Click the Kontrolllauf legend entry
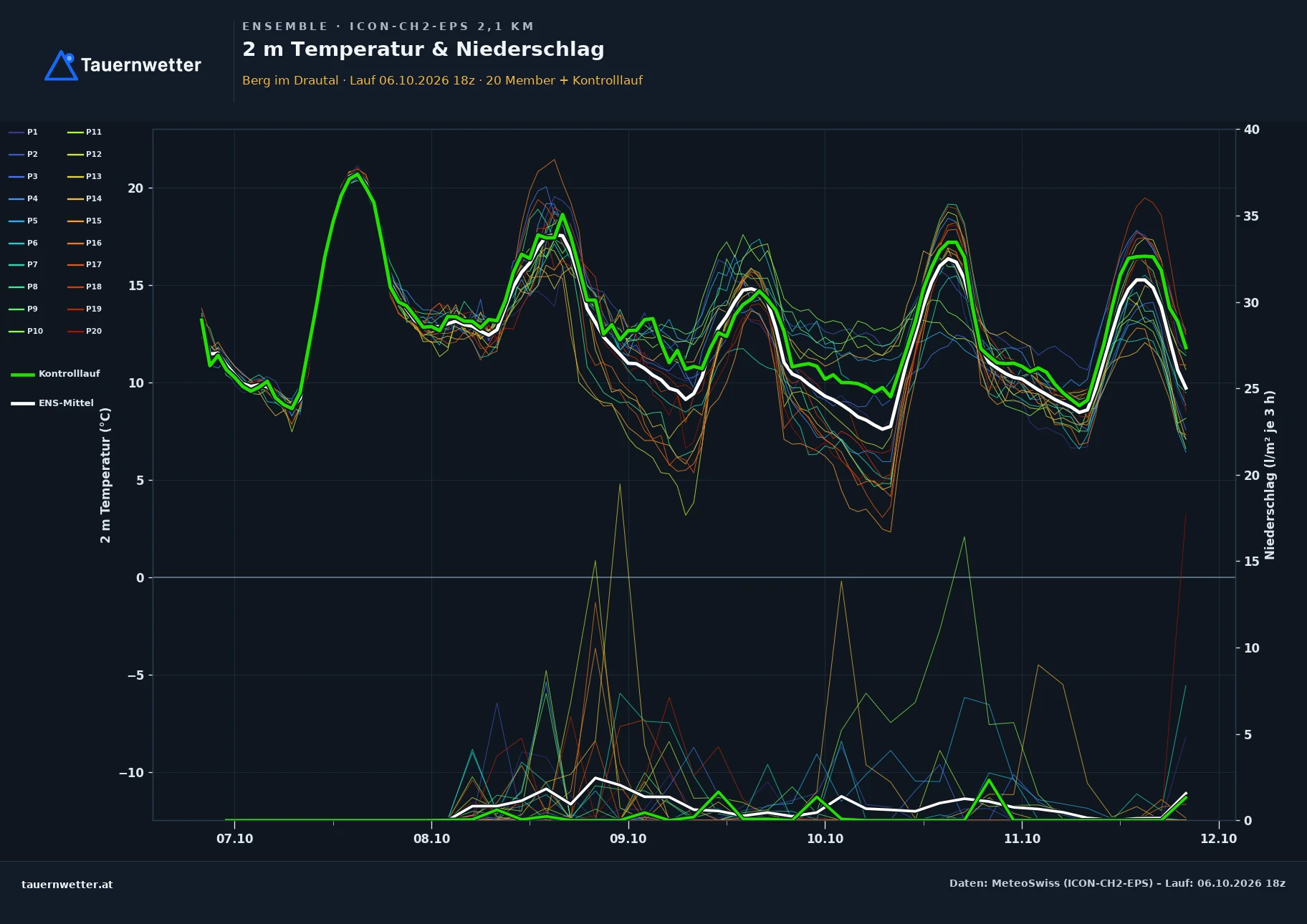1307x924 pixels. point(56,374)
